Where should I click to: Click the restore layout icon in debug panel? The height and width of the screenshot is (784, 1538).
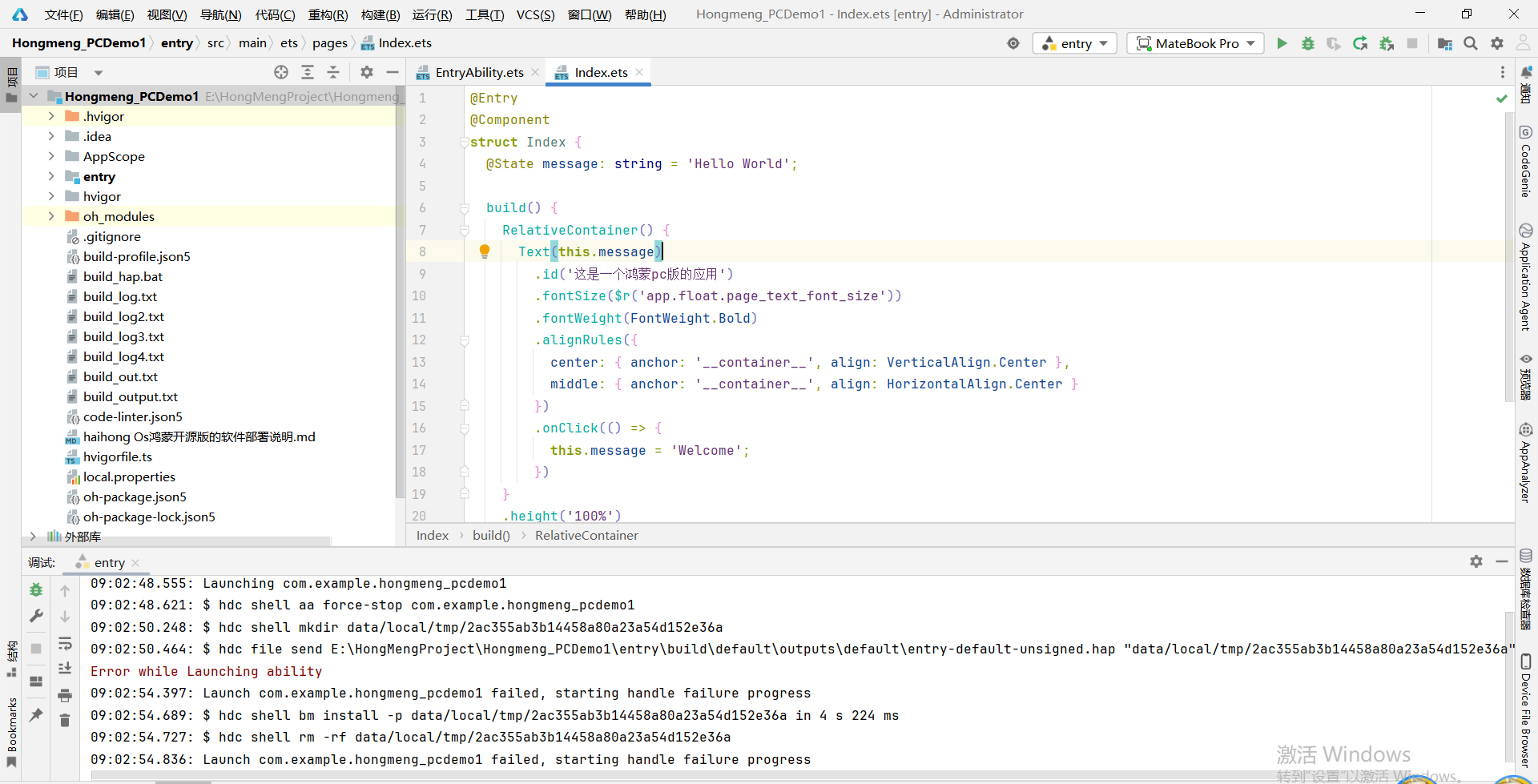[x=36, y=681]
